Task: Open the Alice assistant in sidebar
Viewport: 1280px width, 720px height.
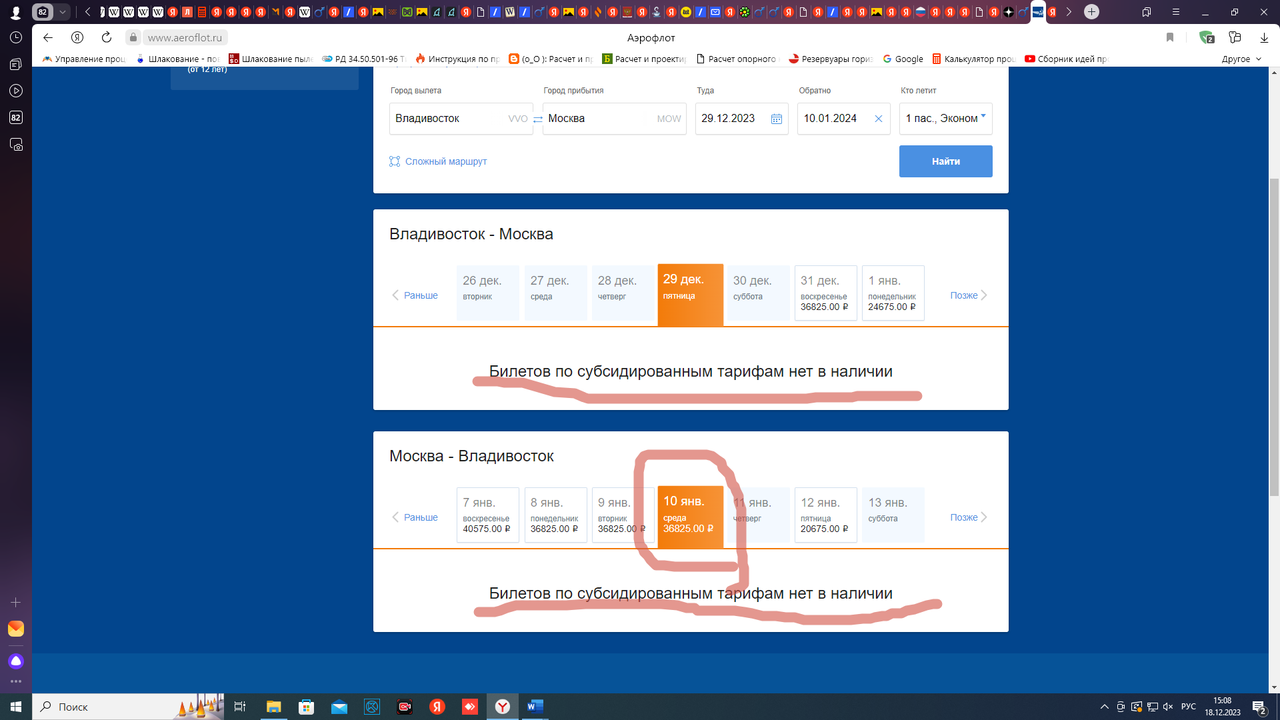Action: tap(16, 661)
